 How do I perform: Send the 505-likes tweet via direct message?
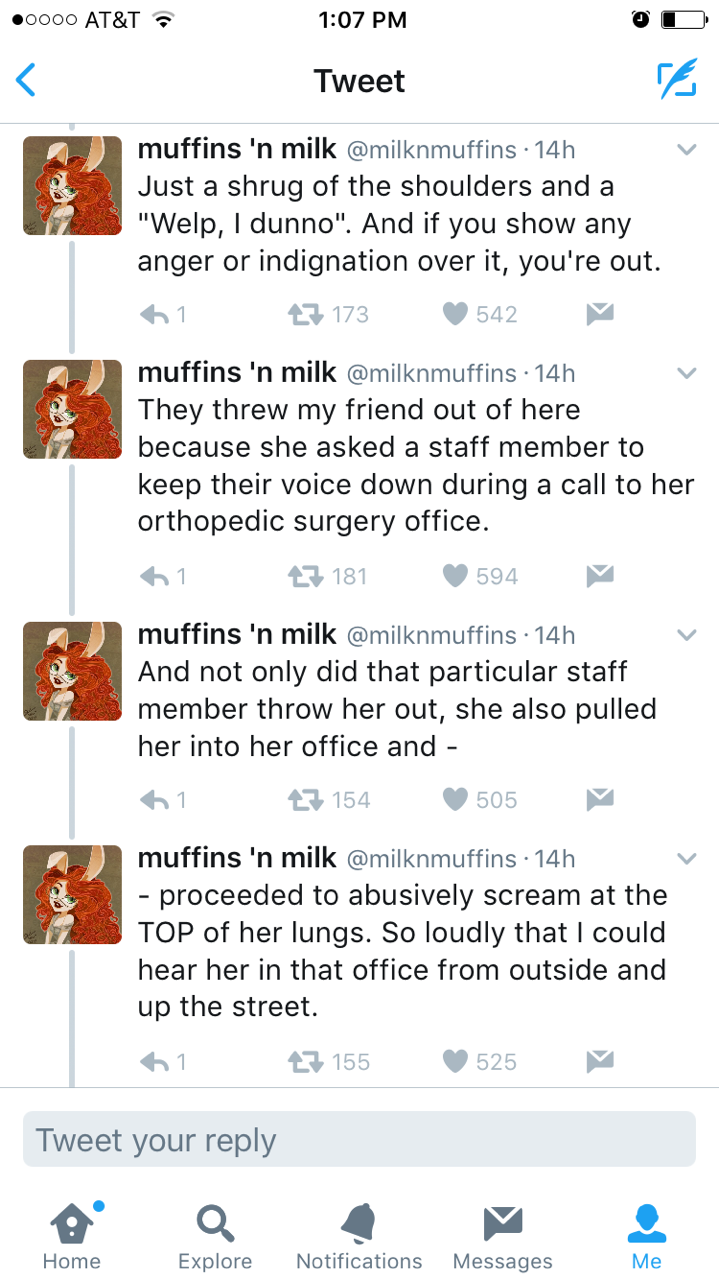point(598,799)
